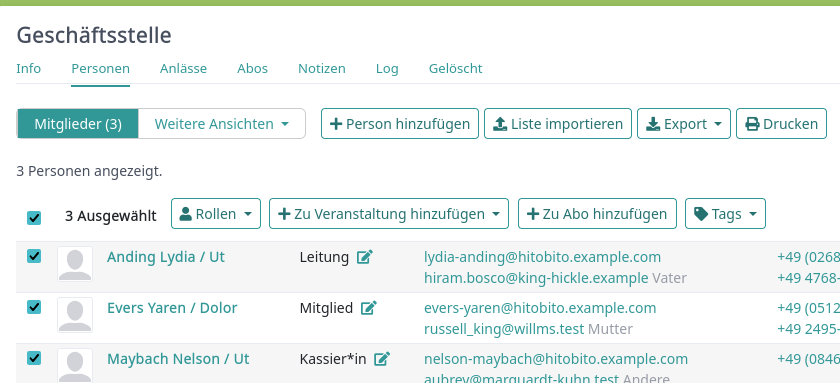Select the Mitglieder (3) view button
The width and height of the screenshot is (840, 383).
pos(78,124)
